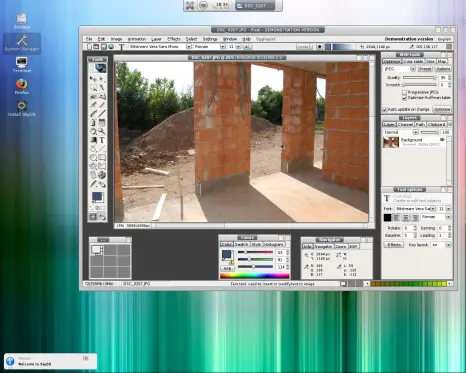Open the Layer menu
The image size is (466, 373).
pos(156,39)
